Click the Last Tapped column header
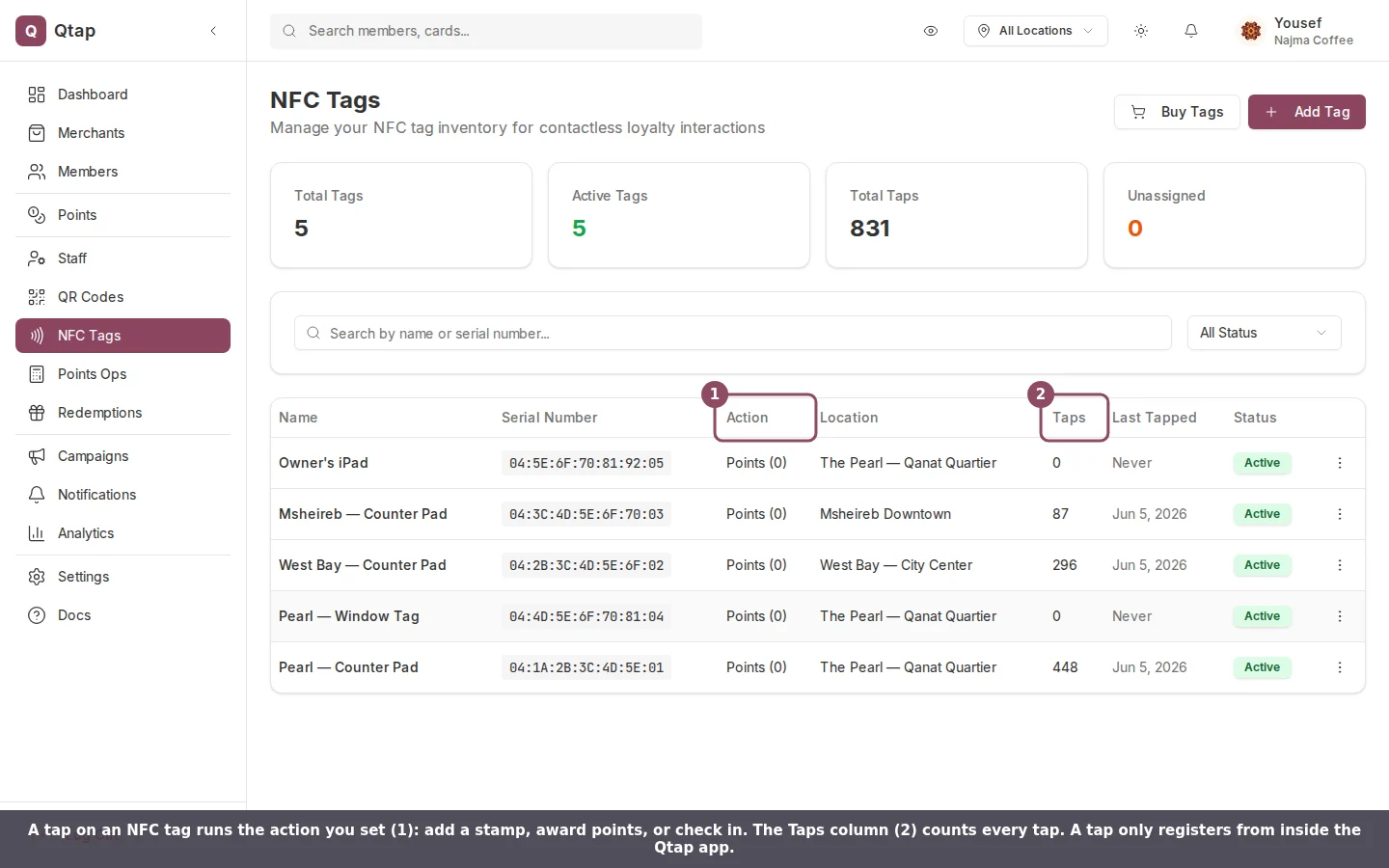This screenshot has height=868, width=1389. coord(1154,418)
